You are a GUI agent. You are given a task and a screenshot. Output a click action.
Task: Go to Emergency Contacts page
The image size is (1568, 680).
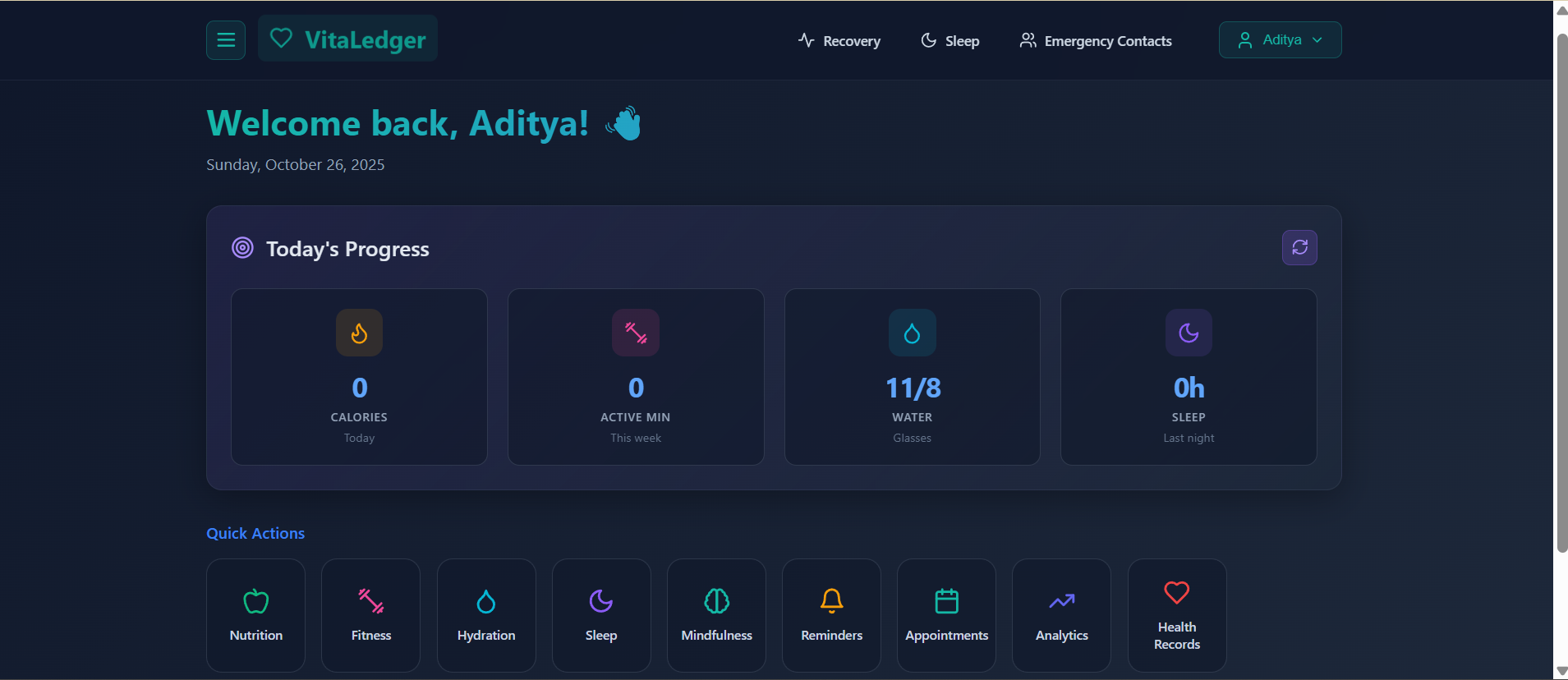point(1096,40)
